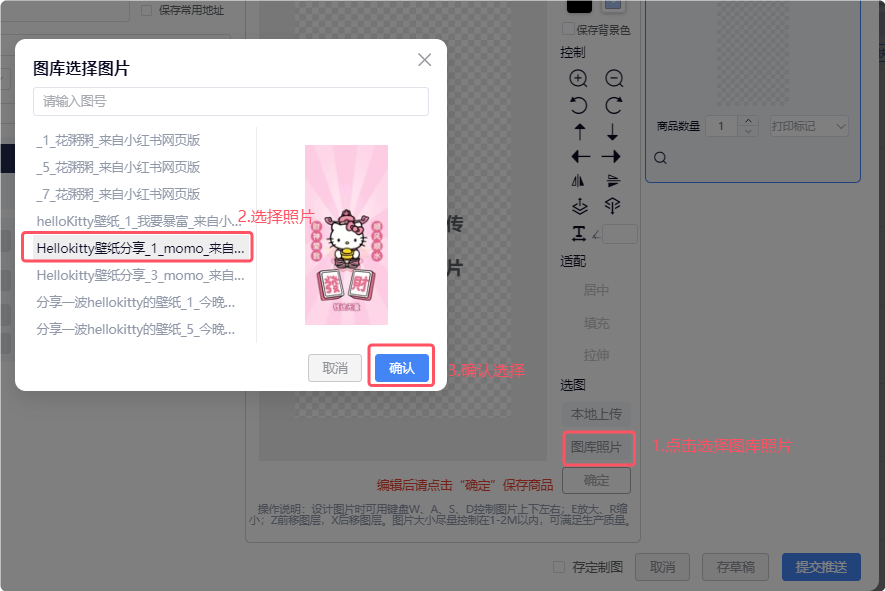Select Hellokitty壁纸分享_1_momo item
The image size is (885, 591).
[139, 248]
